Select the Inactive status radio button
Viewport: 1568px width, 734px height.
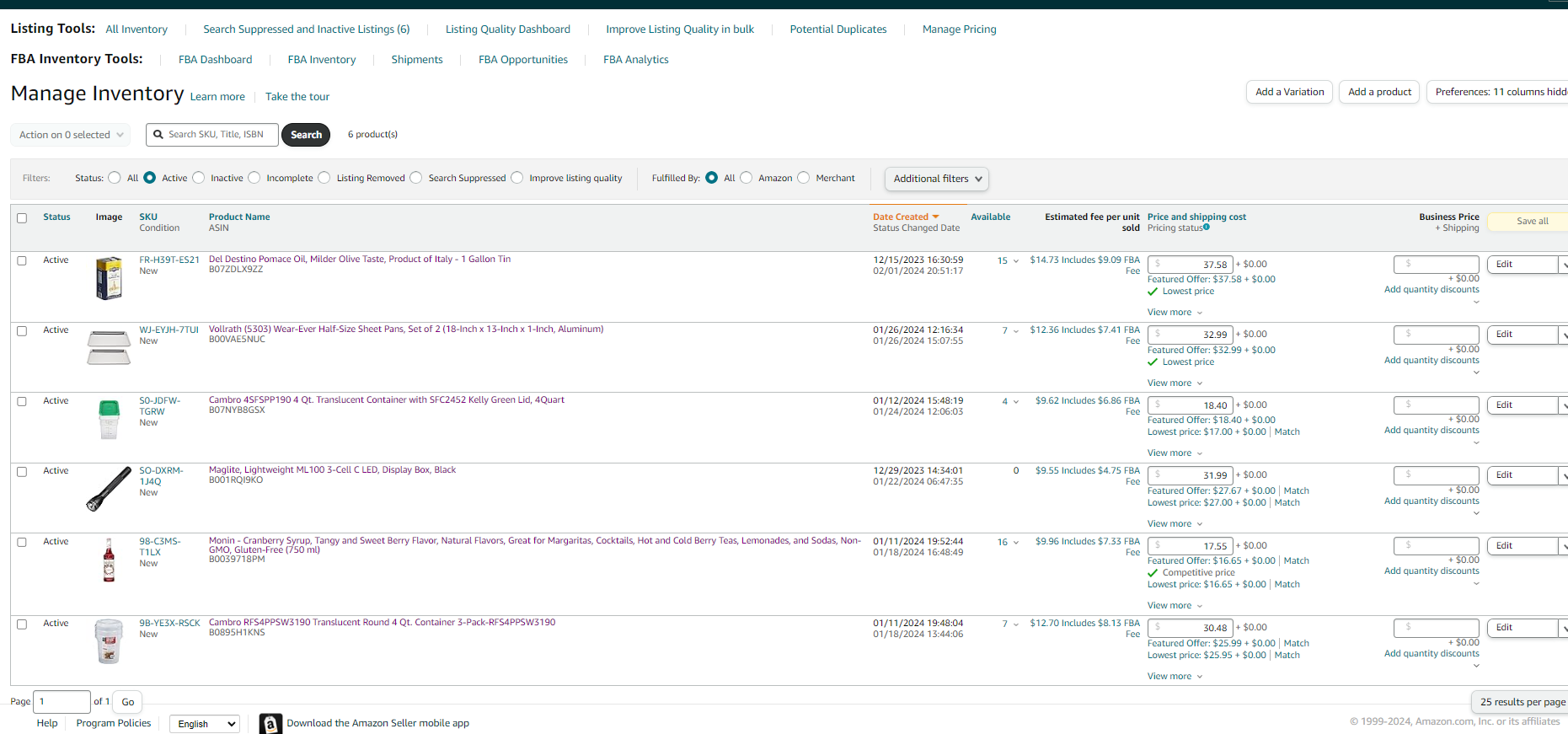pyautogui.click(x=199, y=178)
